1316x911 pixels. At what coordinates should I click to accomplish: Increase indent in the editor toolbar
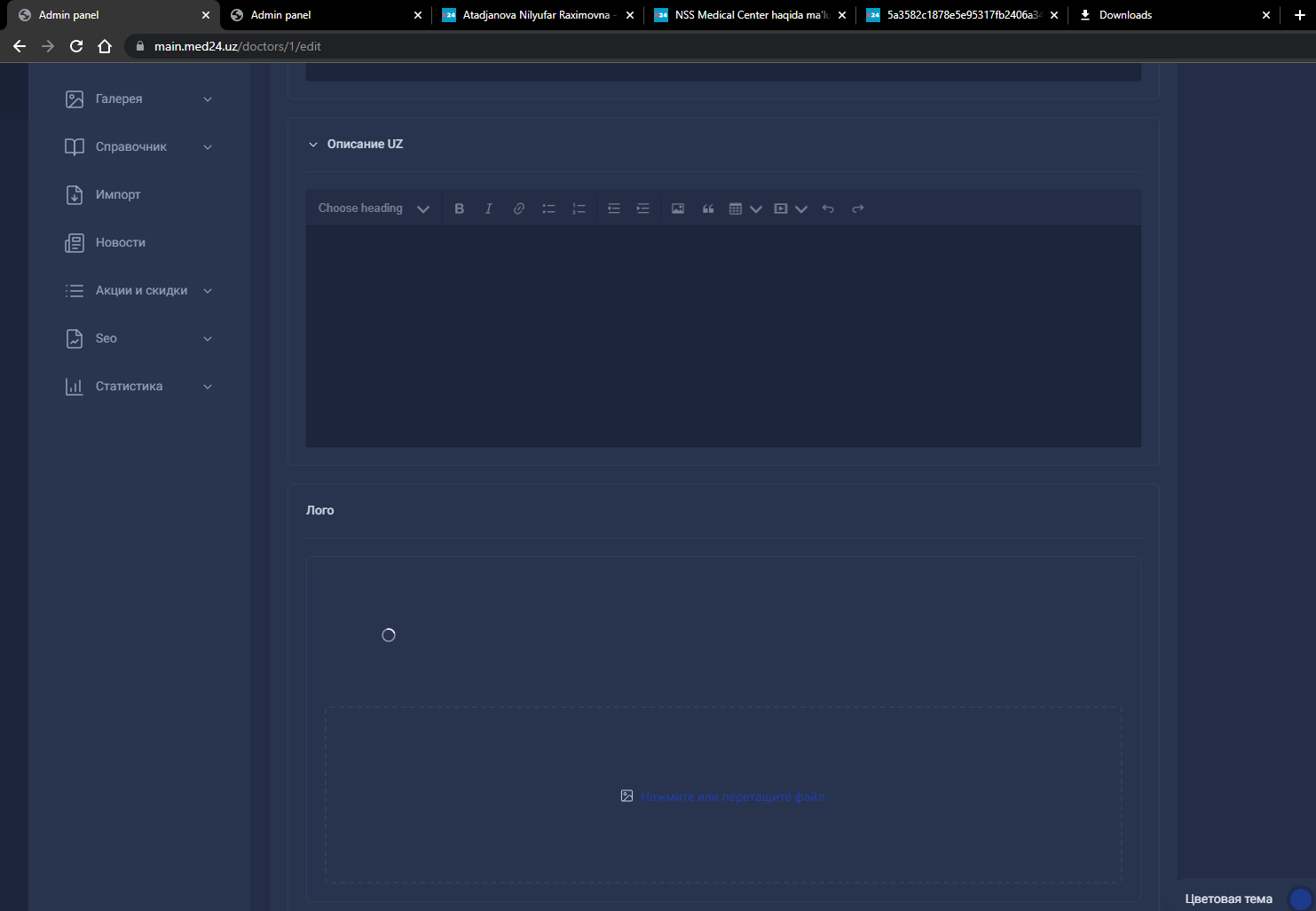(x=643, y=208)
